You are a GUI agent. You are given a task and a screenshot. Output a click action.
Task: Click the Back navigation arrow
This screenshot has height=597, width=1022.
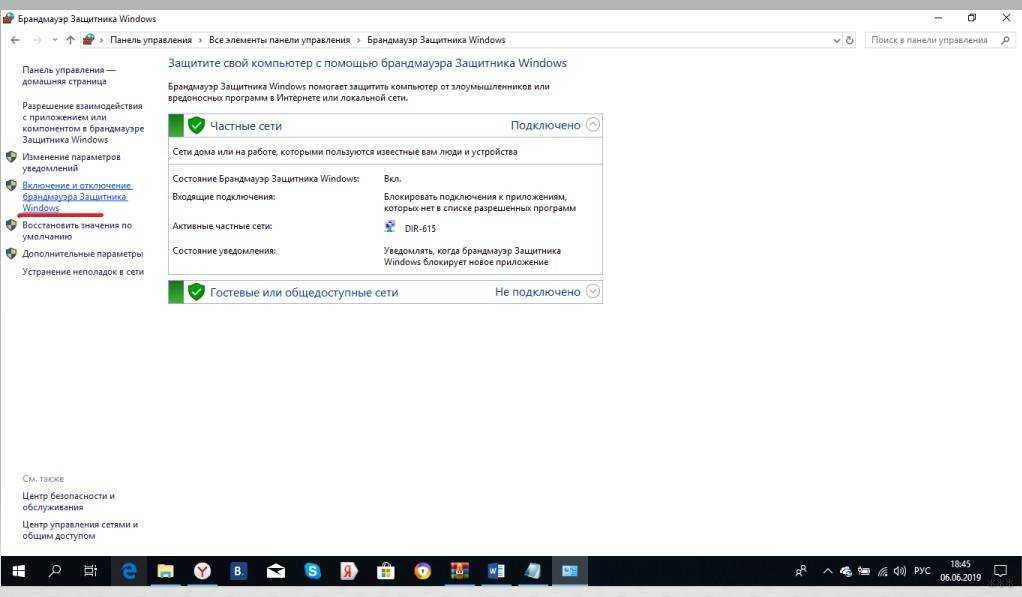click(x=16, y=40)
